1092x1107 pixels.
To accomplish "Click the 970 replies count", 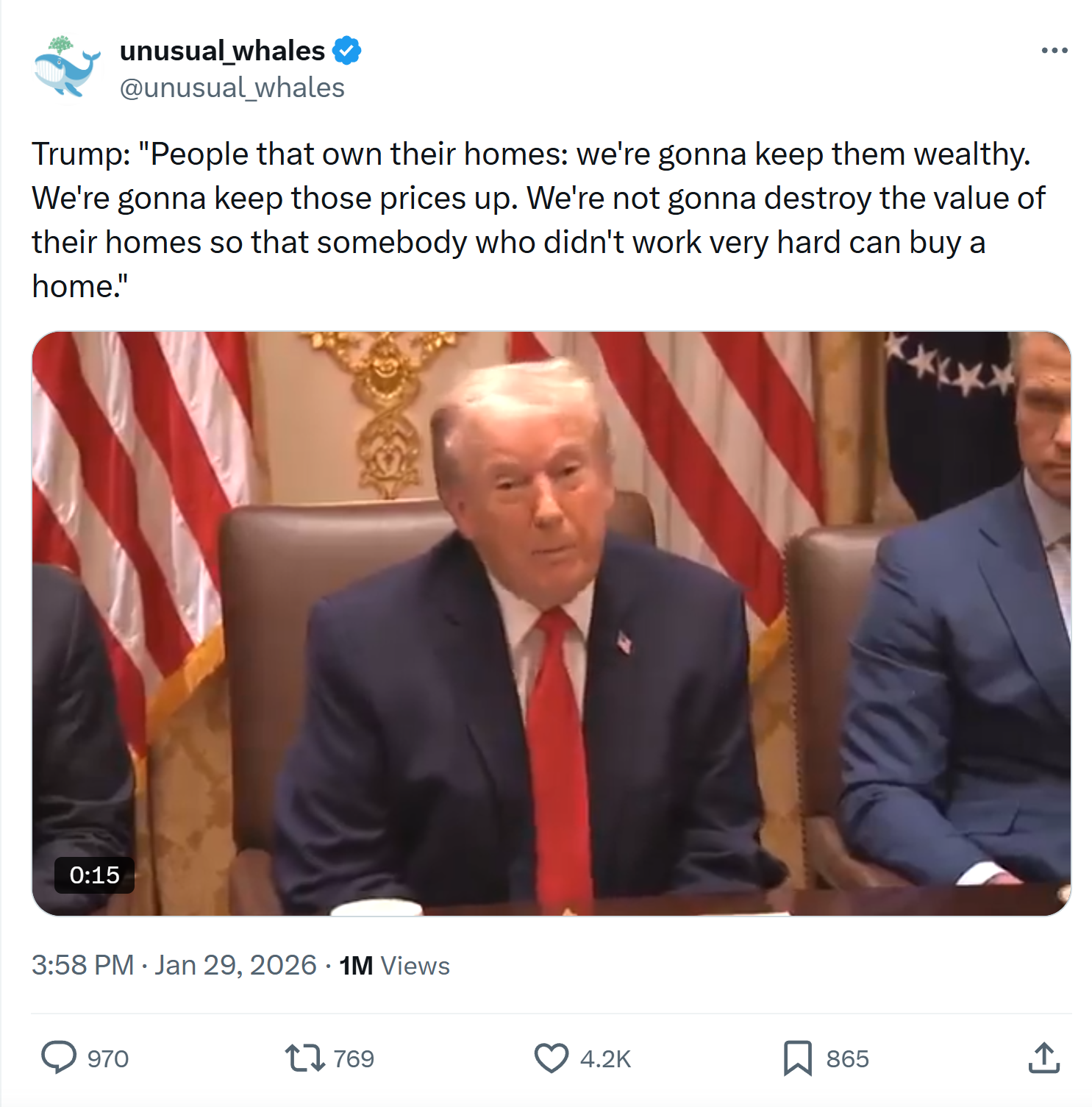I will pyautogui.click(x=108, y=1058).
